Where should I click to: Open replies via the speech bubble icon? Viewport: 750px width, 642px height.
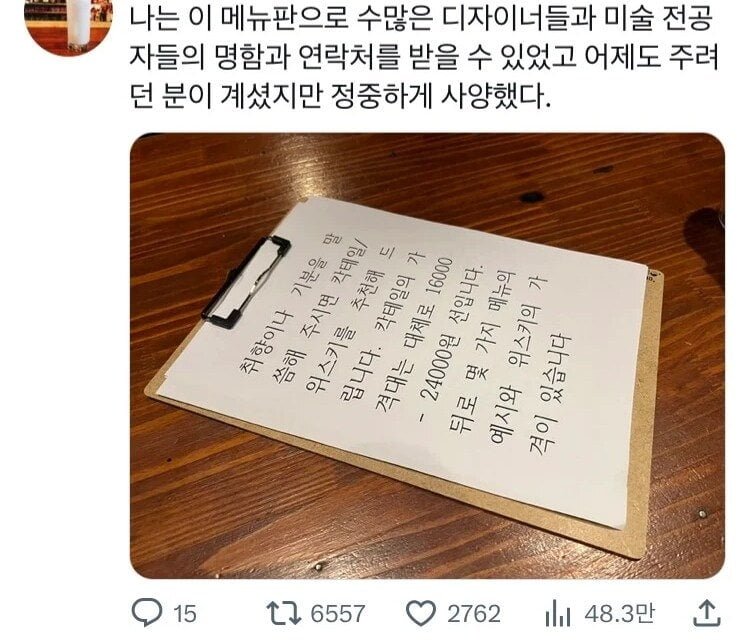point(147,613)
